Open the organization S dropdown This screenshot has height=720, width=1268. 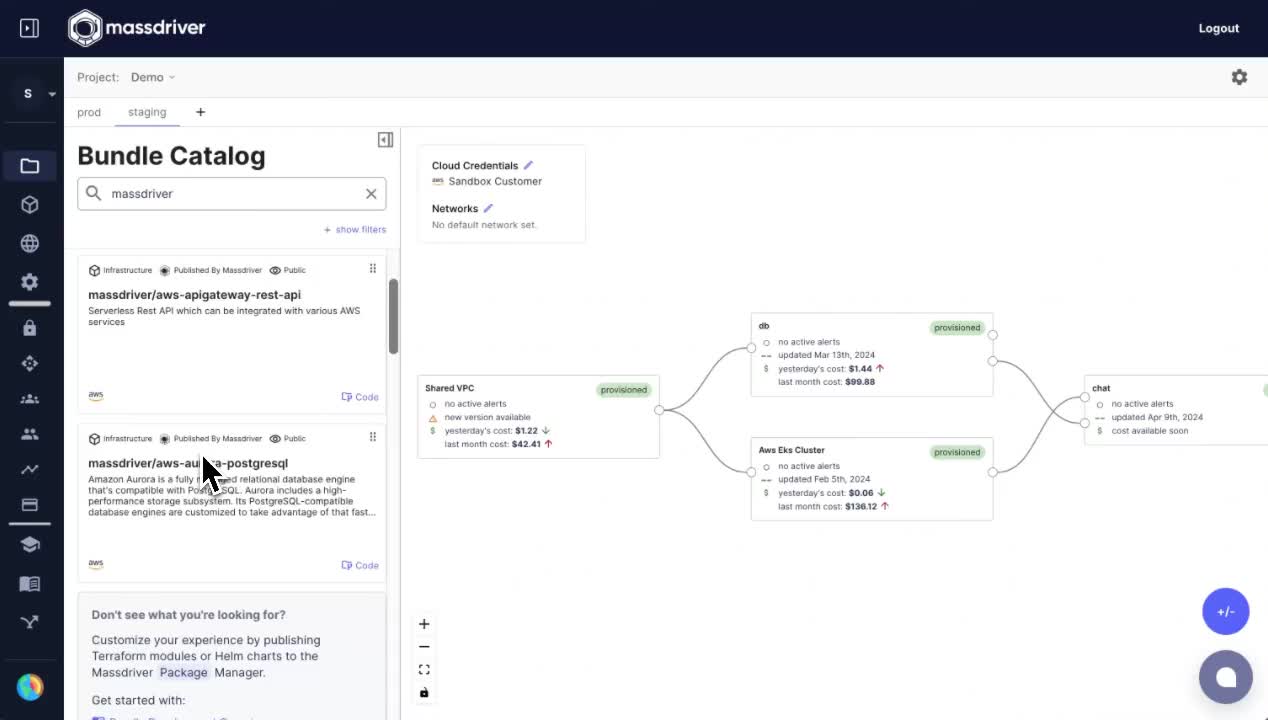38,93
